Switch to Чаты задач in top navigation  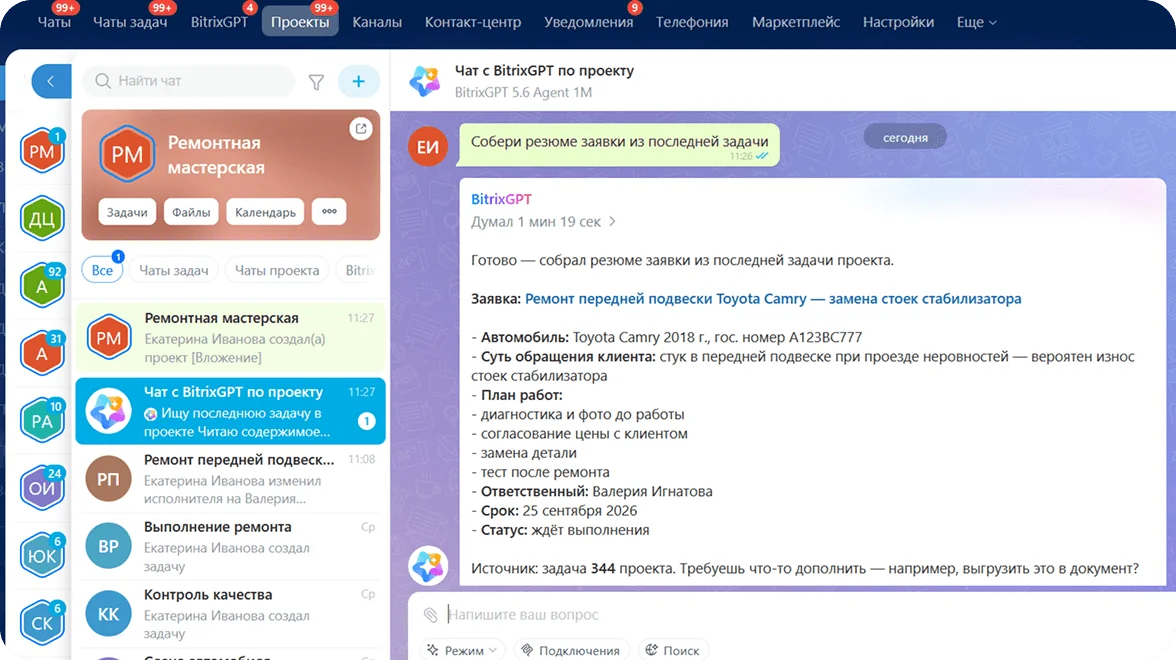pyautogui.click(x=130, y=22)
